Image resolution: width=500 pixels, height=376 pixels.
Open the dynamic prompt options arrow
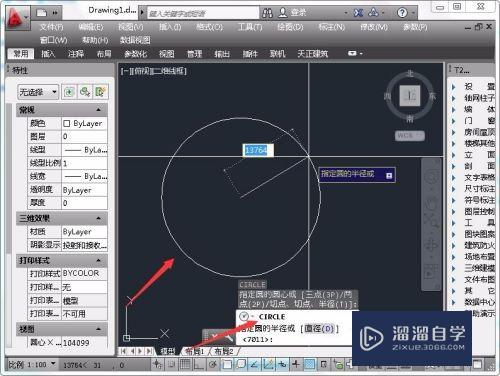[389, 176]
